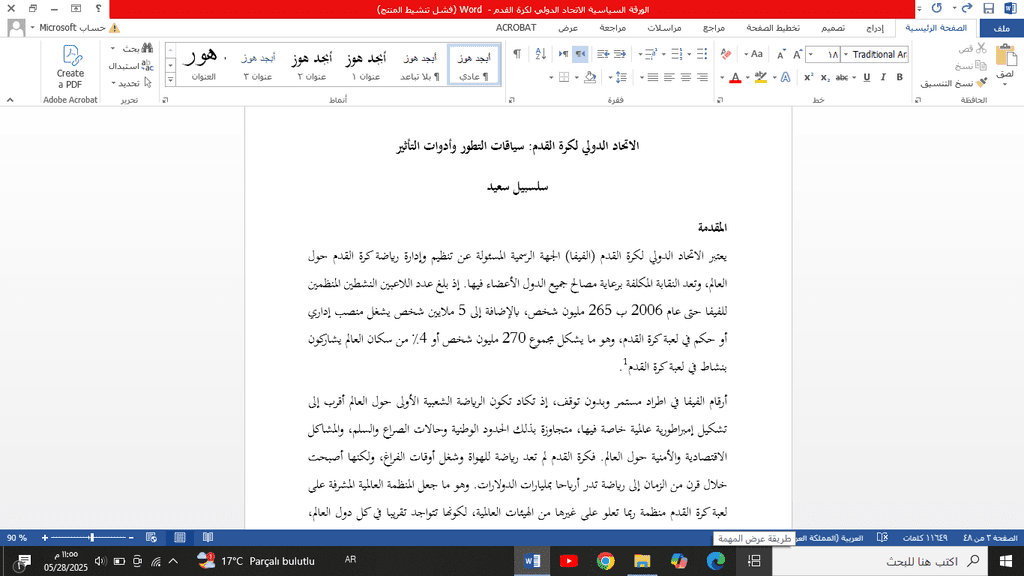Image resolution: width=1024 pixels, height=576 pixels.
Task: Open the Text Effects outlined A button
Action: point(786,77)
